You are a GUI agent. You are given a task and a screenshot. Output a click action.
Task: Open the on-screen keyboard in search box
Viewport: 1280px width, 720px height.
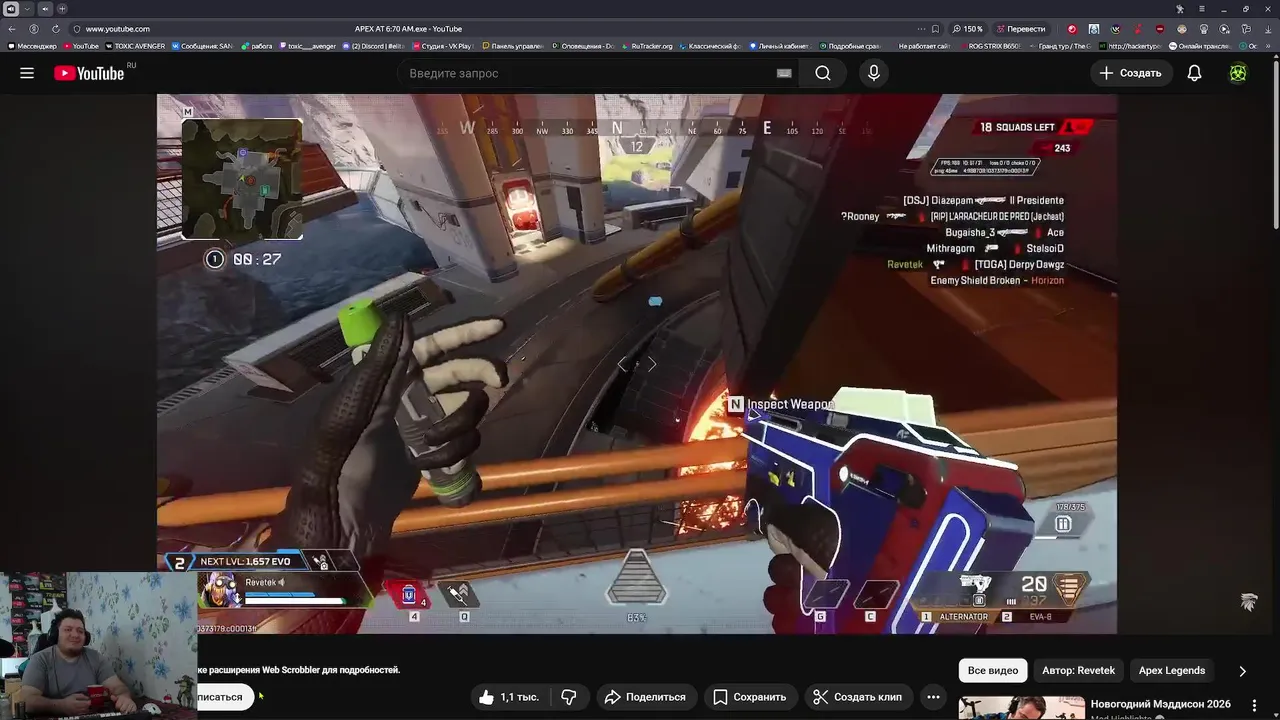[x=784, y=73]
